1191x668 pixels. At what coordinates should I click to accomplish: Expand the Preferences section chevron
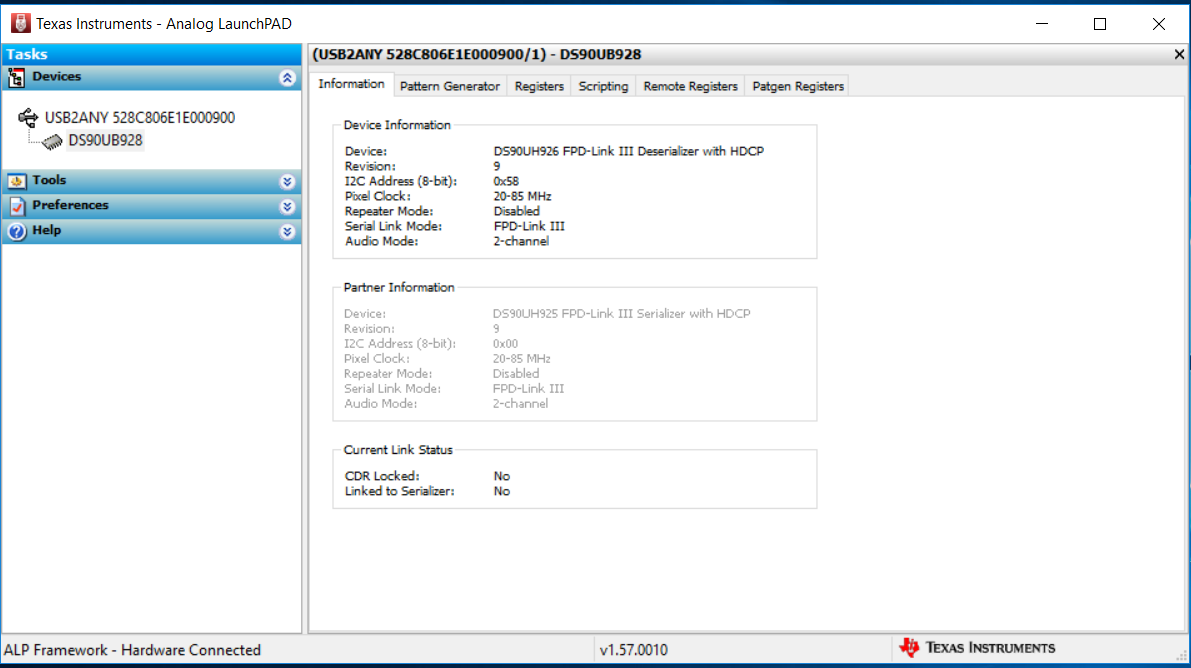pyautogui.click(x=287, y=206)
